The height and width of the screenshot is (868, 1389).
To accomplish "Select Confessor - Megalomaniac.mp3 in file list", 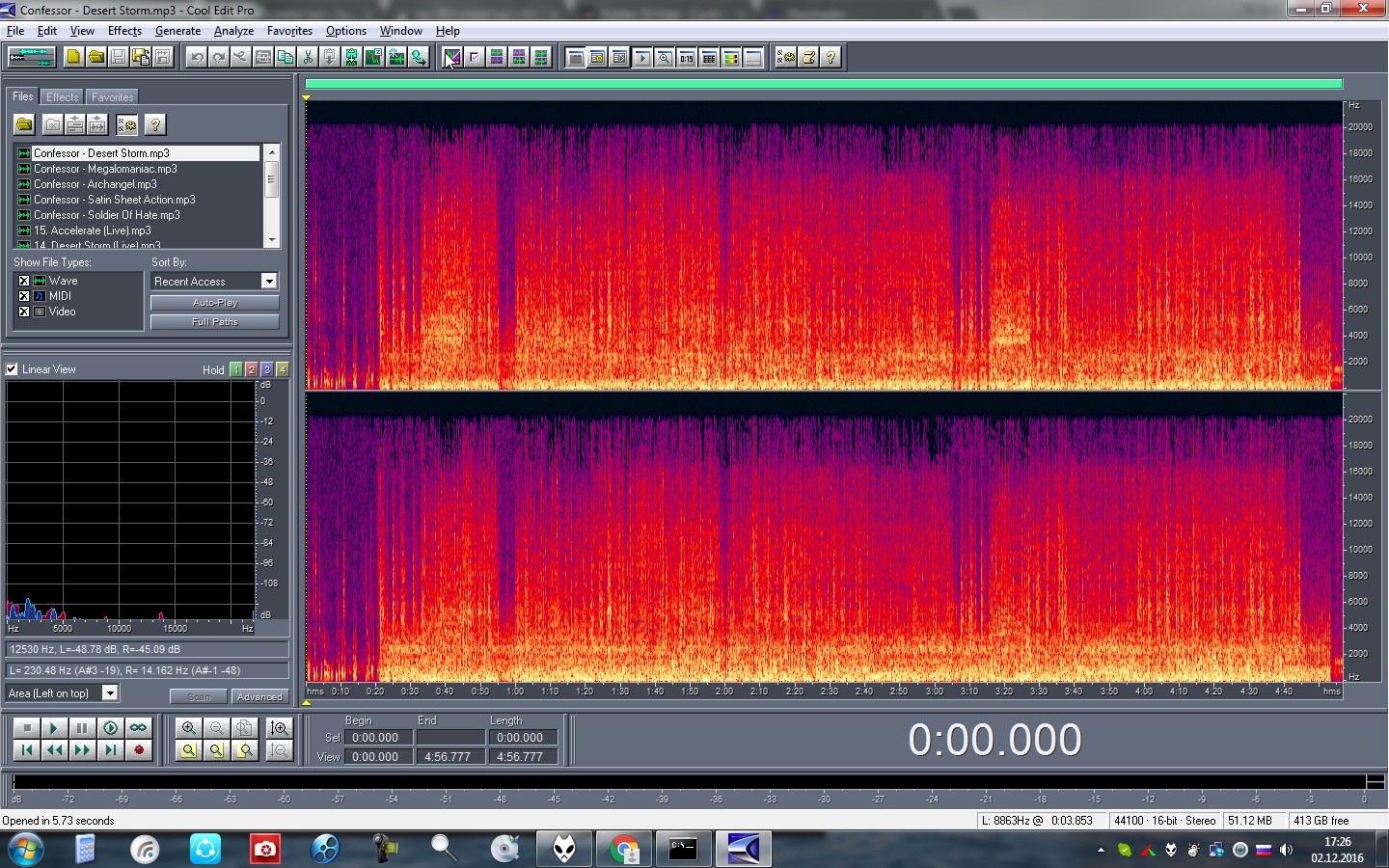I will (x=105, y=169).
